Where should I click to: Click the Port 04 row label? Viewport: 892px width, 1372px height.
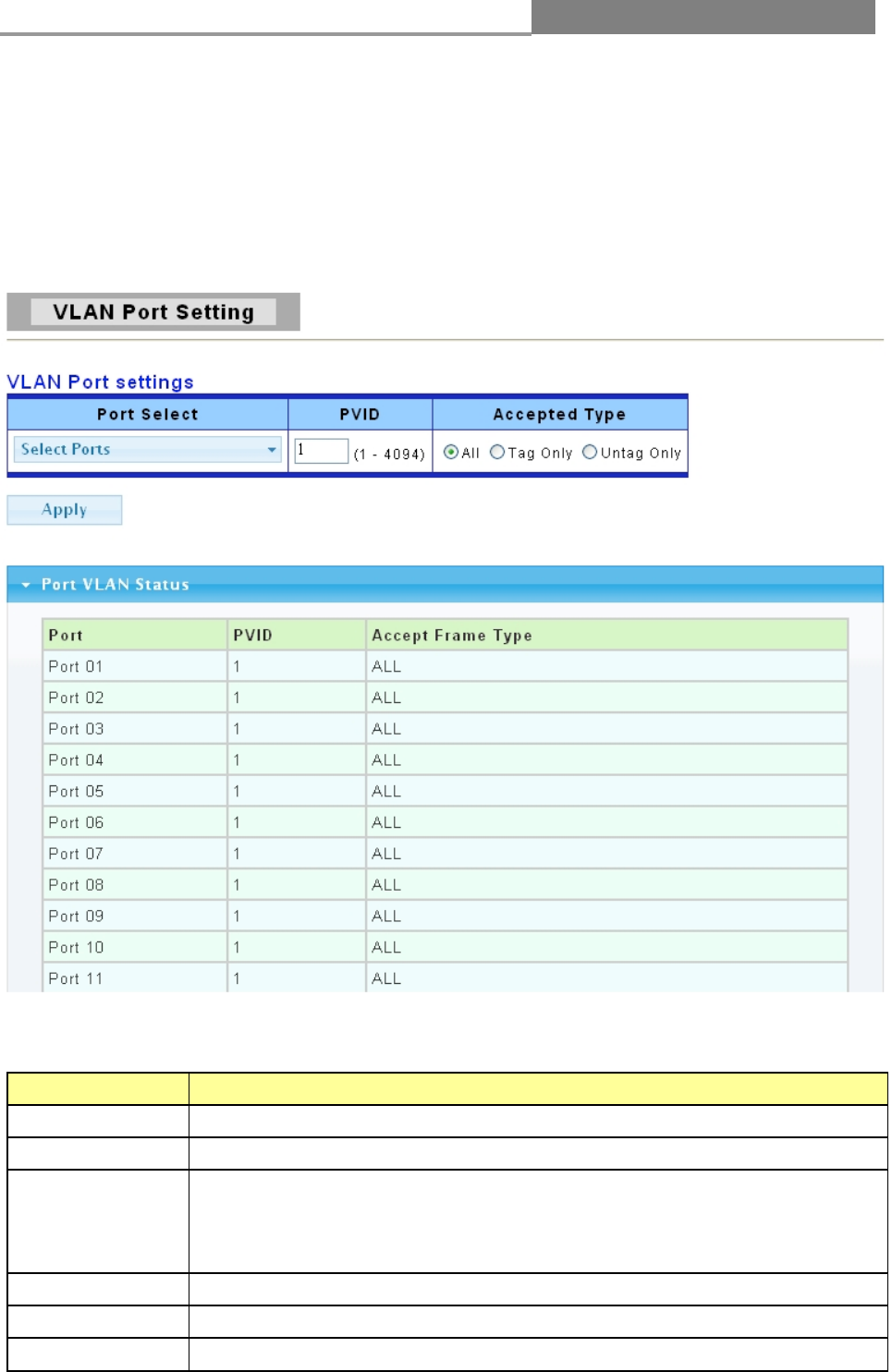coord(76,760)
